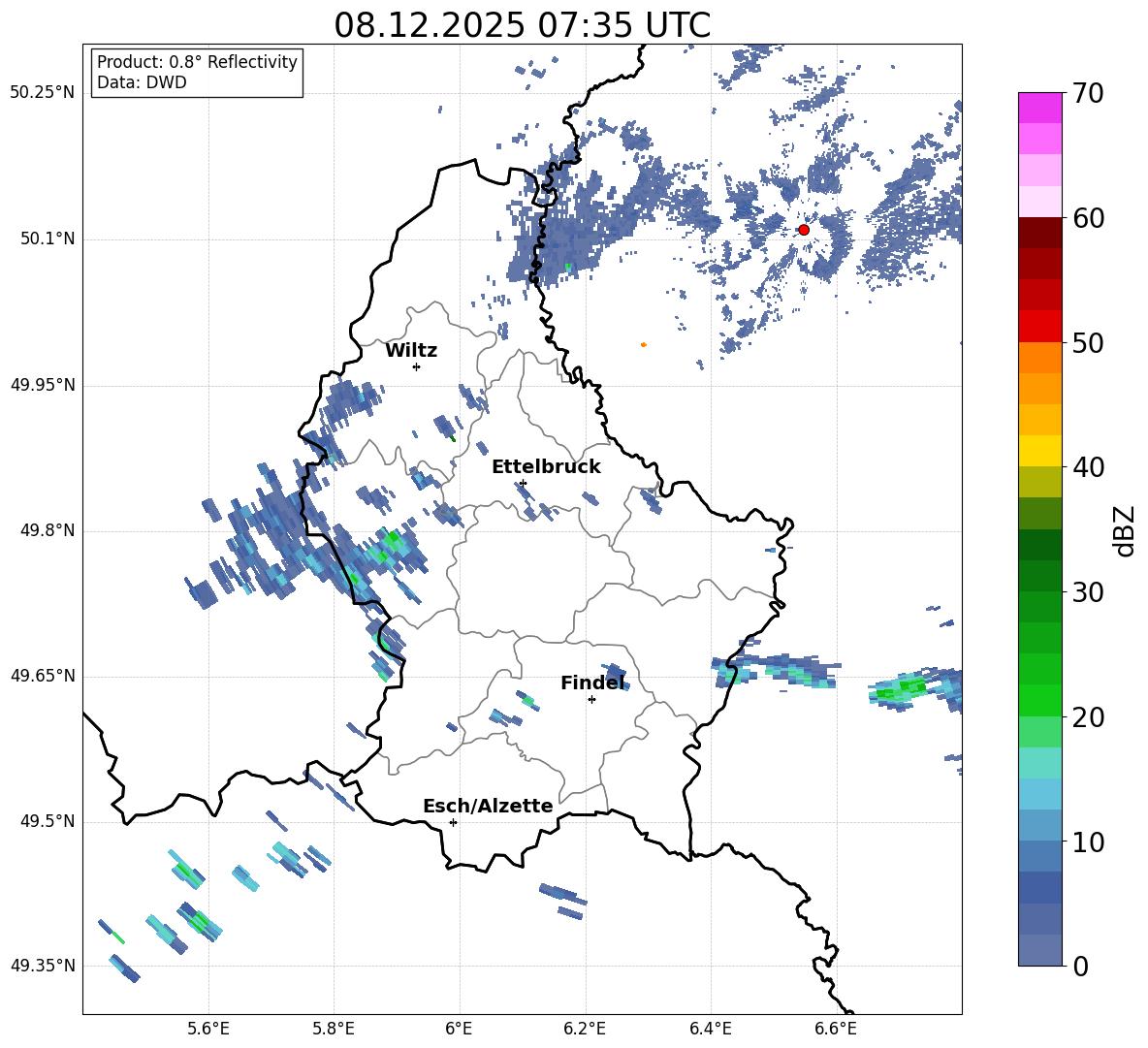Click the 50.1°N latitude label
This screenshot has width=1148, height=1048.
(x=48, y=239)
